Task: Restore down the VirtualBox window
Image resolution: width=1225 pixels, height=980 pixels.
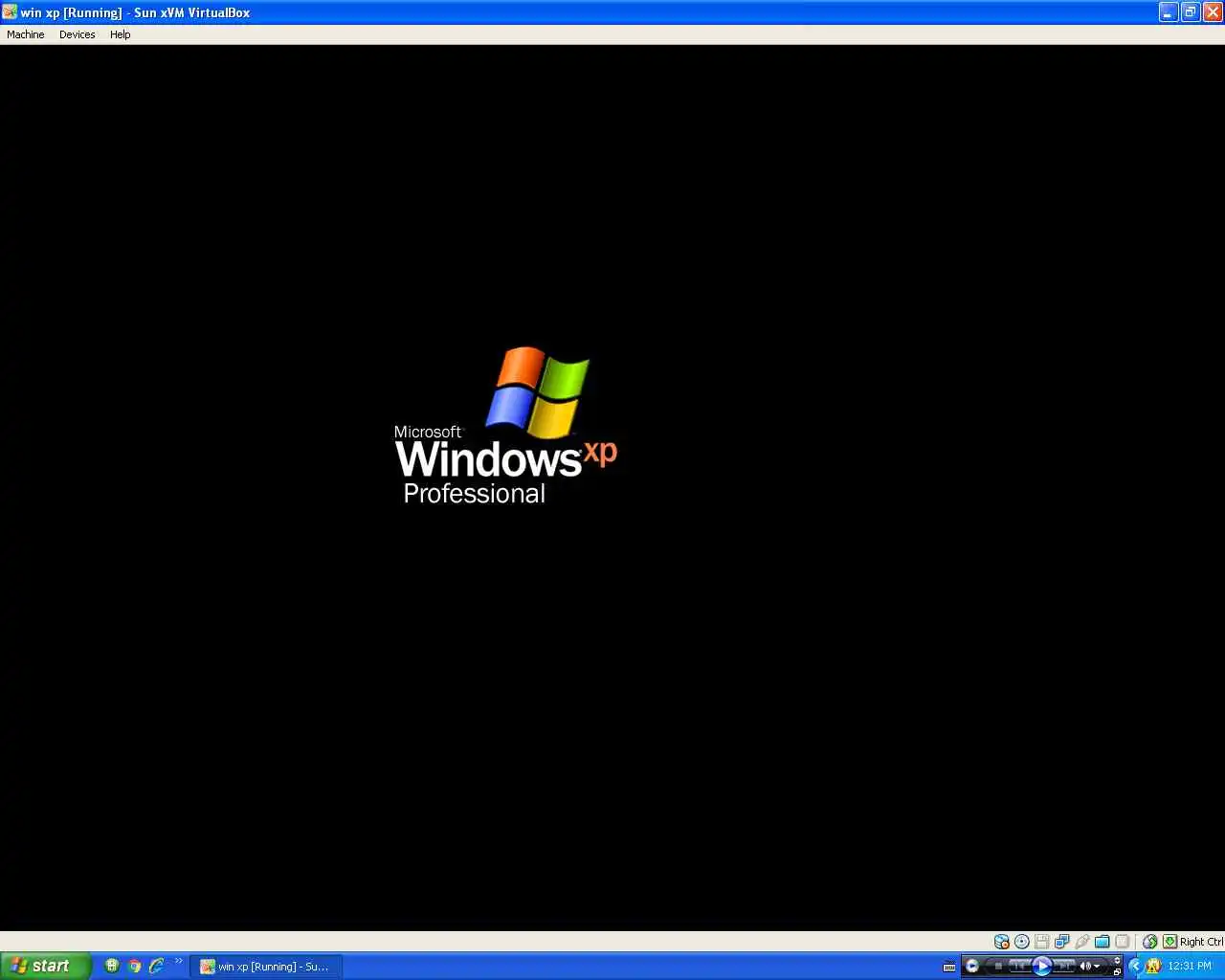Action: click(1191, 12)
